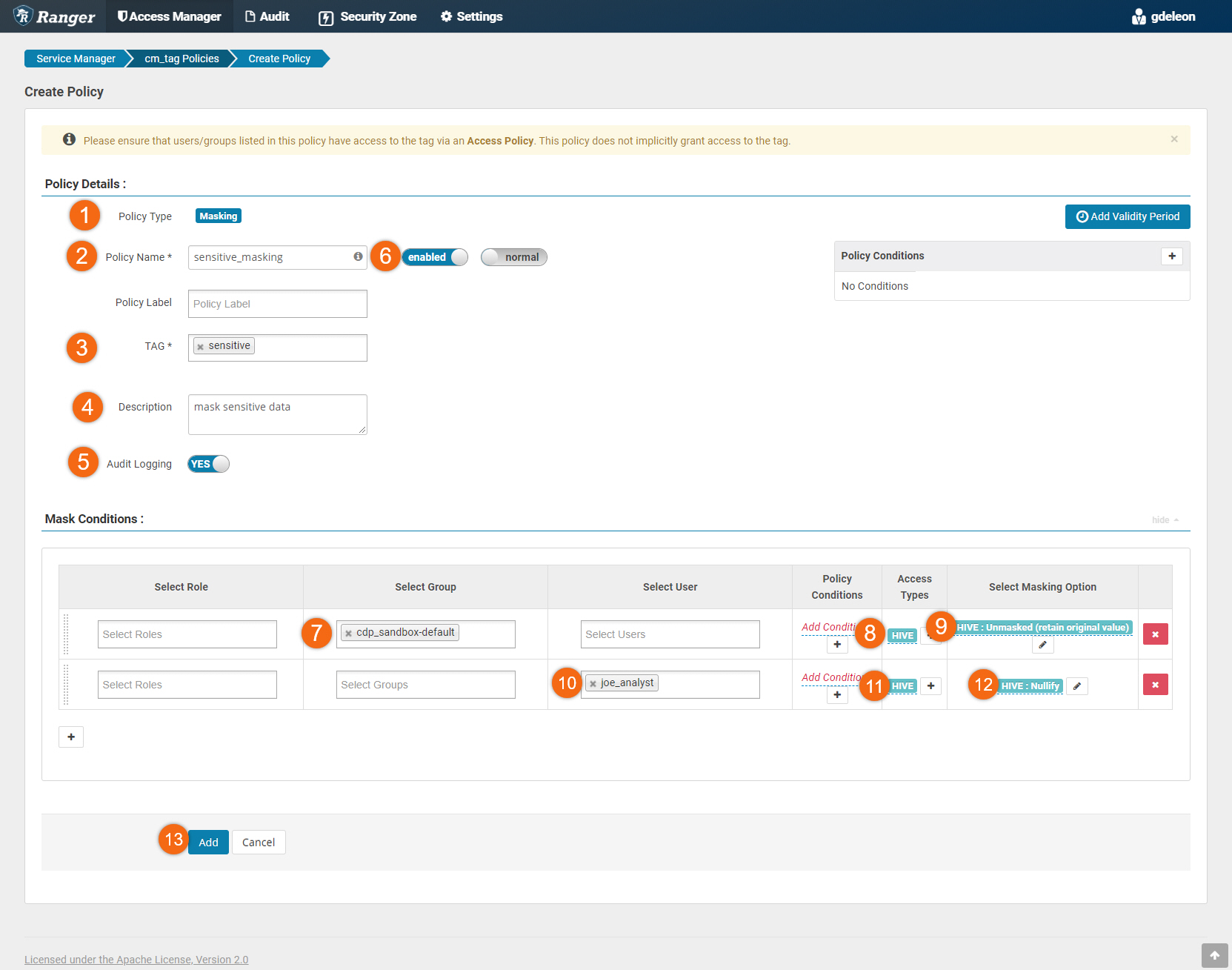Remove the sensitive tag chip
The width and height of the screenshot is (1232, 970).
click(x=201, y=347)
